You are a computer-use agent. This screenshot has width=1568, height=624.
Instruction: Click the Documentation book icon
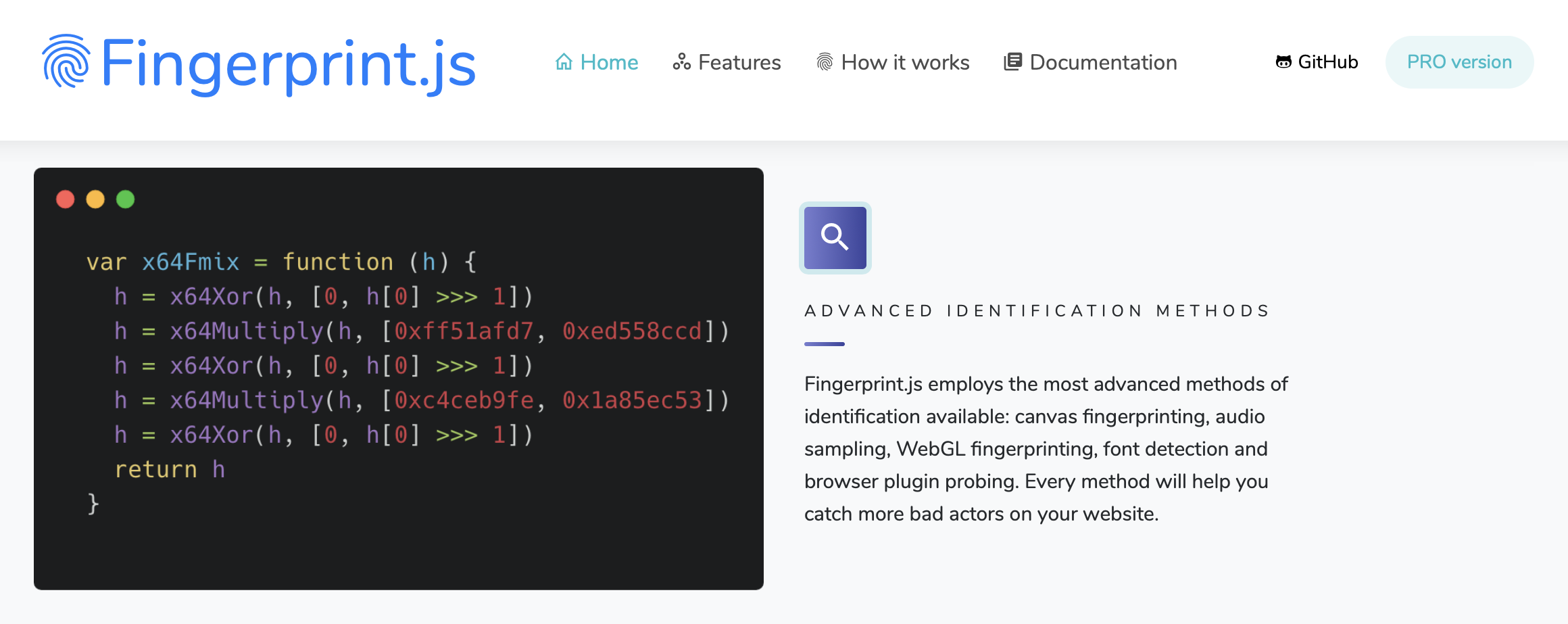pos(1012,62)
